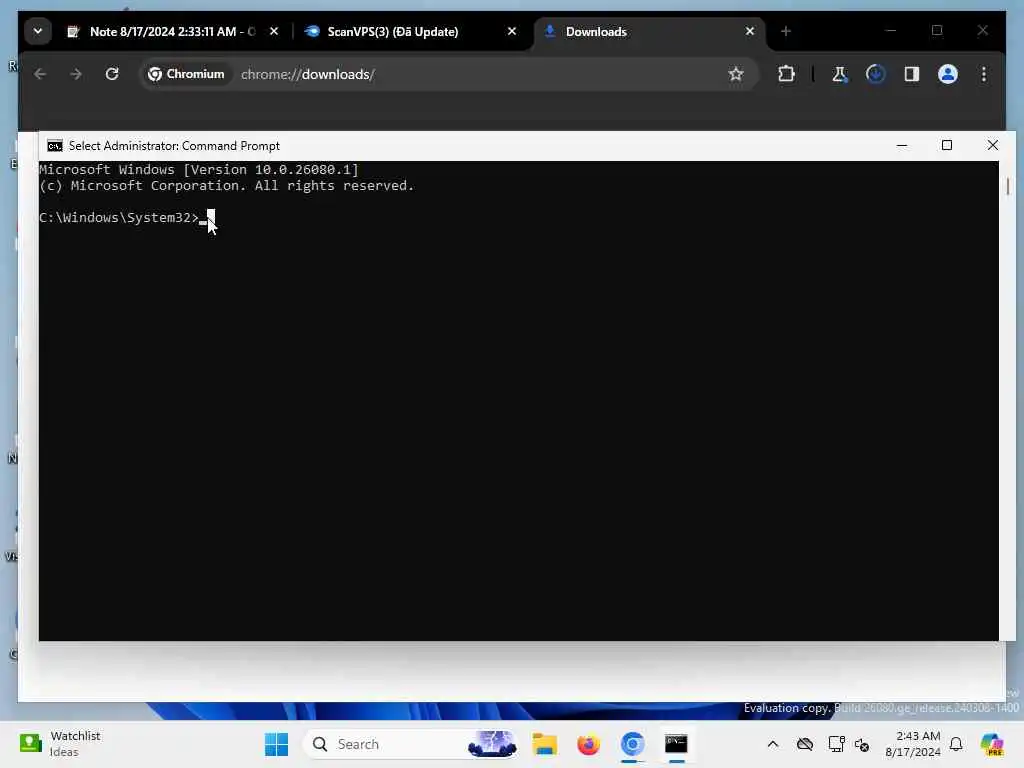Click the taskbar Search box
The width and height of the screenshot is (1024, 768).
pyautogui.click(x=411, y=744)
